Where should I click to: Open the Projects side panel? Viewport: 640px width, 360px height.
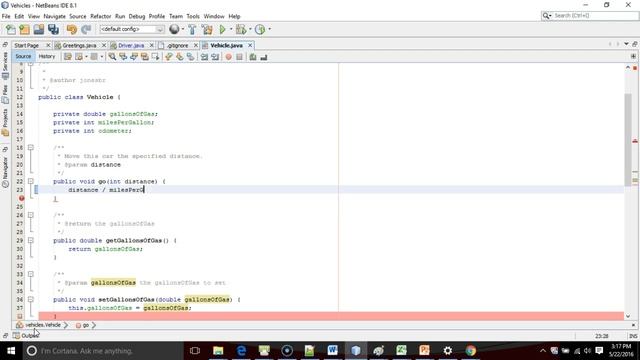[x=5, y=122]
